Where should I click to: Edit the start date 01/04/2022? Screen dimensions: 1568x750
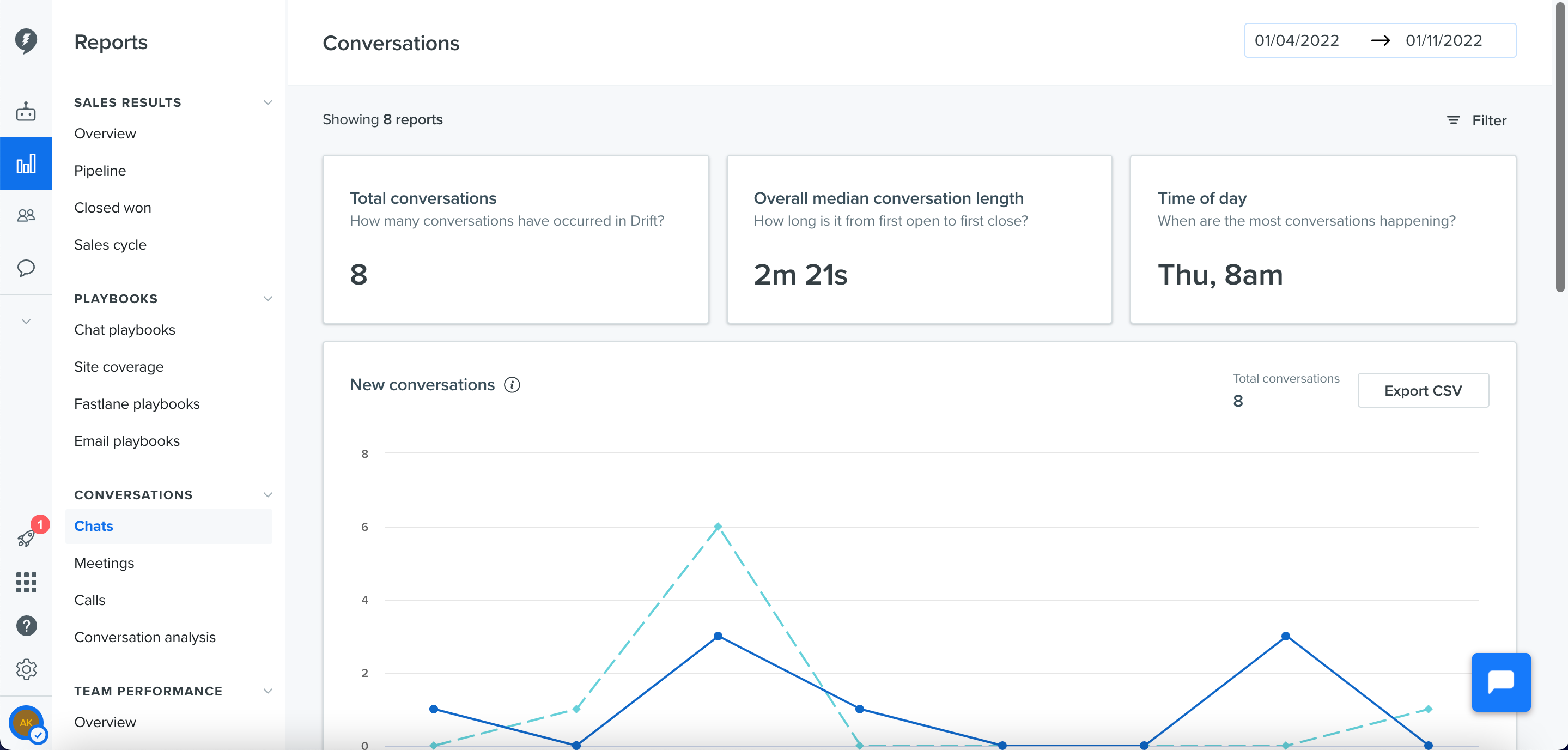tap(1297, 41)
